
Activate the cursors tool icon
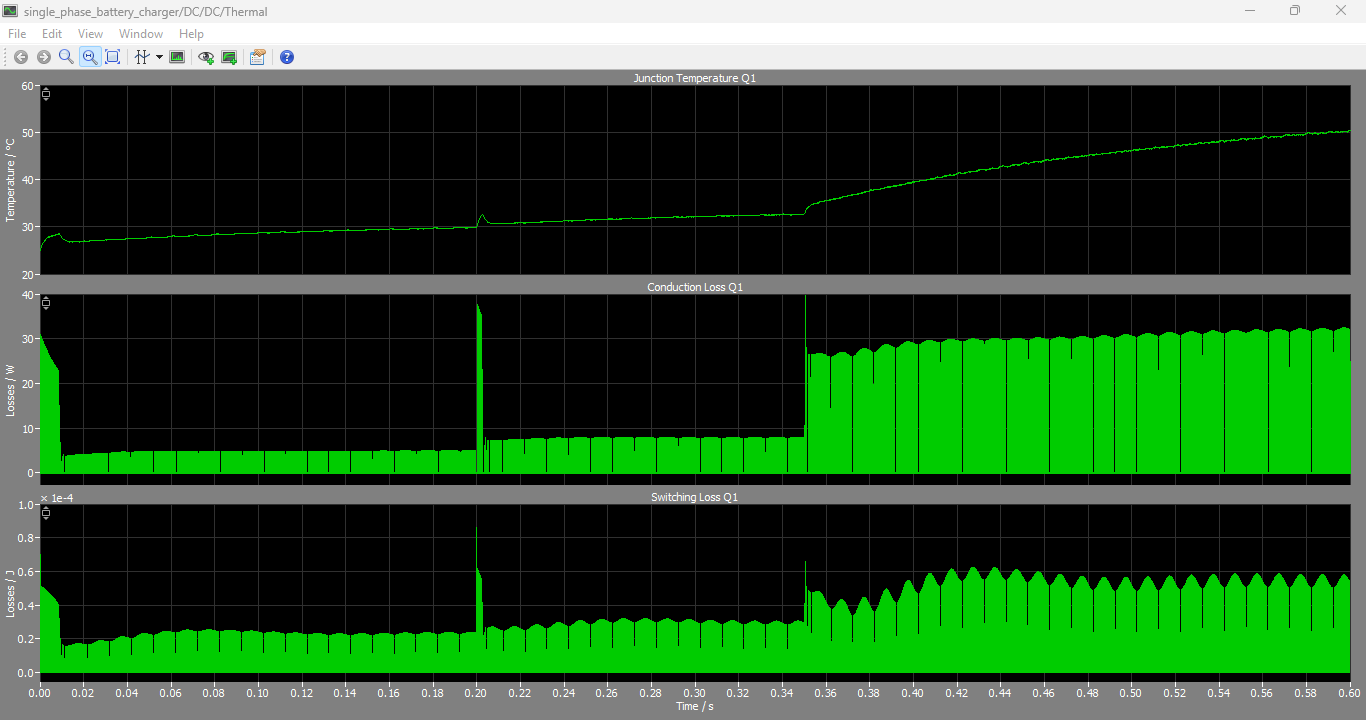pos(142,57)
